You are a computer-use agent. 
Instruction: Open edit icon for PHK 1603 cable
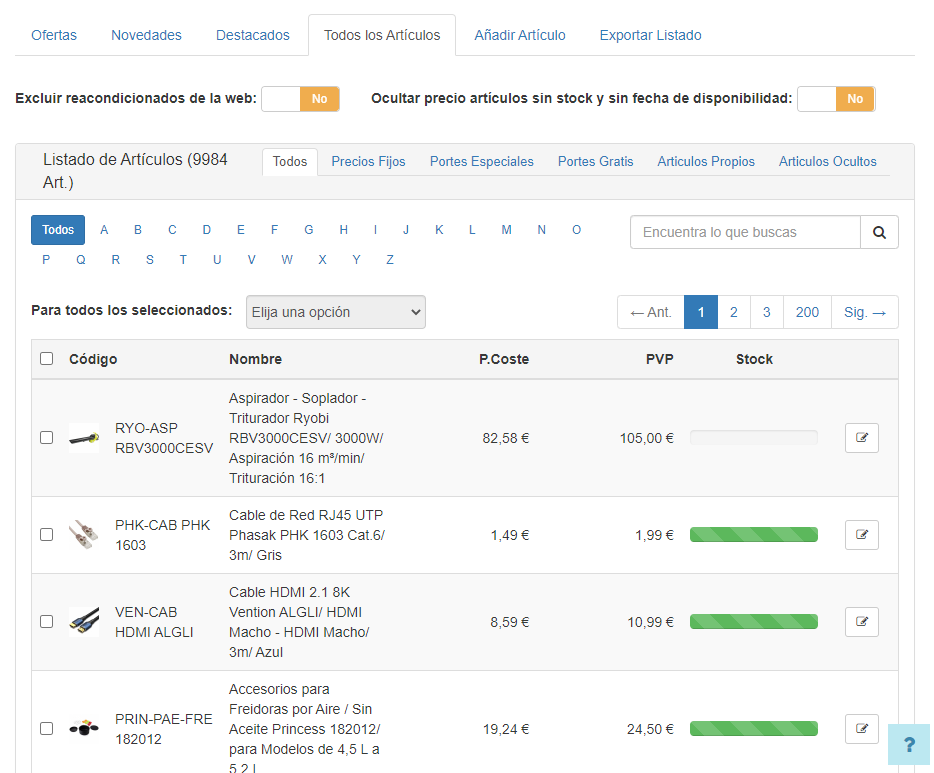pyautogui.click(x=861, y=535)
